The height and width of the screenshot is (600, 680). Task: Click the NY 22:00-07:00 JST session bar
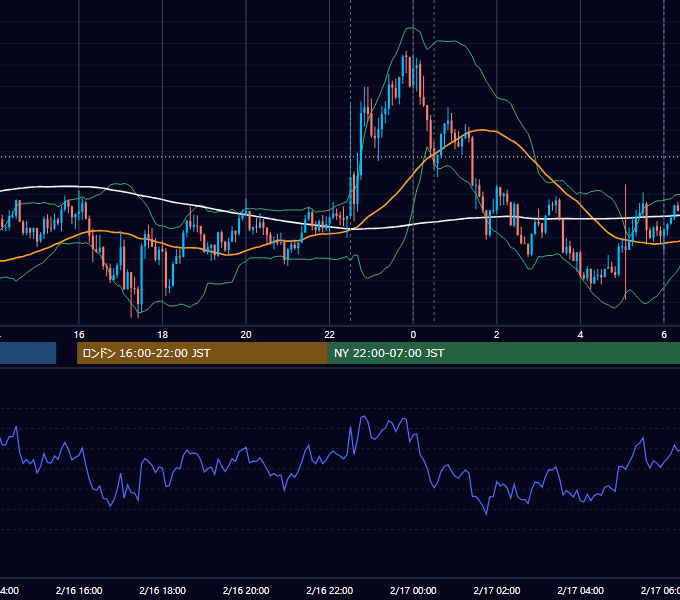tap(503, 353)
